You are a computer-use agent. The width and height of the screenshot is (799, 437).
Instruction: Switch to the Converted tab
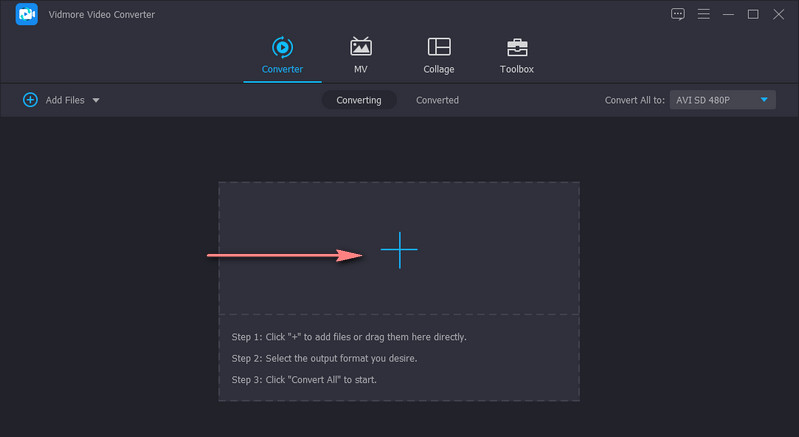437,100
